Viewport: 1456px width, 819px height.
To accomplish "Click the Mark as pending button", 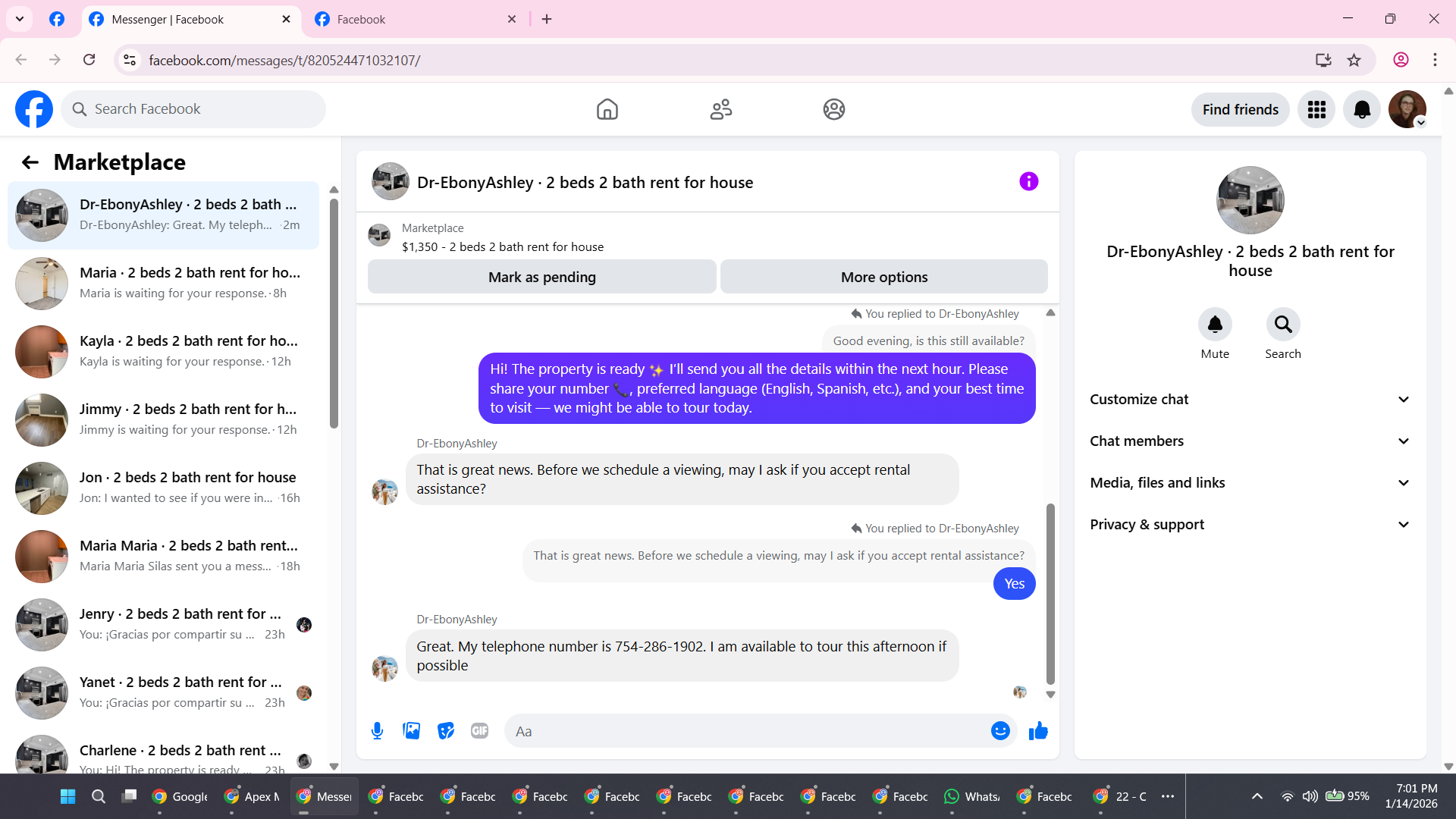I will click(541, 278).
